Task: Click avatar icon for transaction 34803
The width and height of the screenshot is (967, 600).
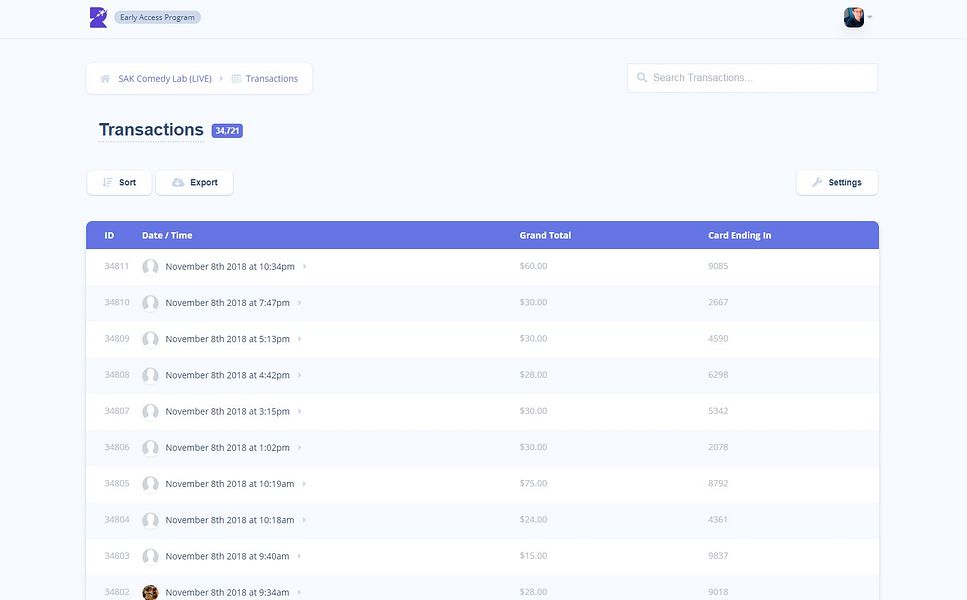Action: coord(150,556)
